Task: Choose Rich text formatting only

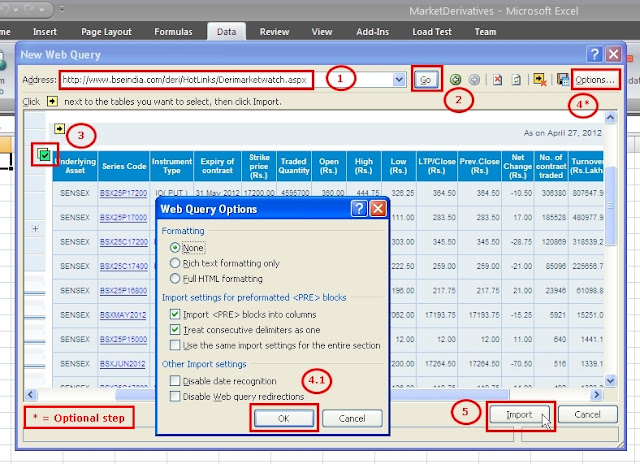Action: pyautogui.click(x=175, y=263)
